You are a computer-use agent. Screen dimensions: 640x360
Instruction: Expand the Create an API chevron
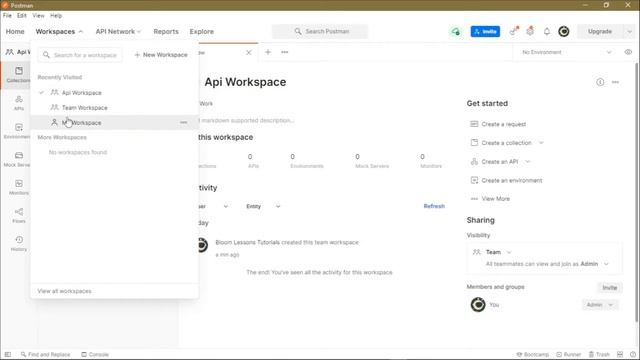[x=527, y=162]
